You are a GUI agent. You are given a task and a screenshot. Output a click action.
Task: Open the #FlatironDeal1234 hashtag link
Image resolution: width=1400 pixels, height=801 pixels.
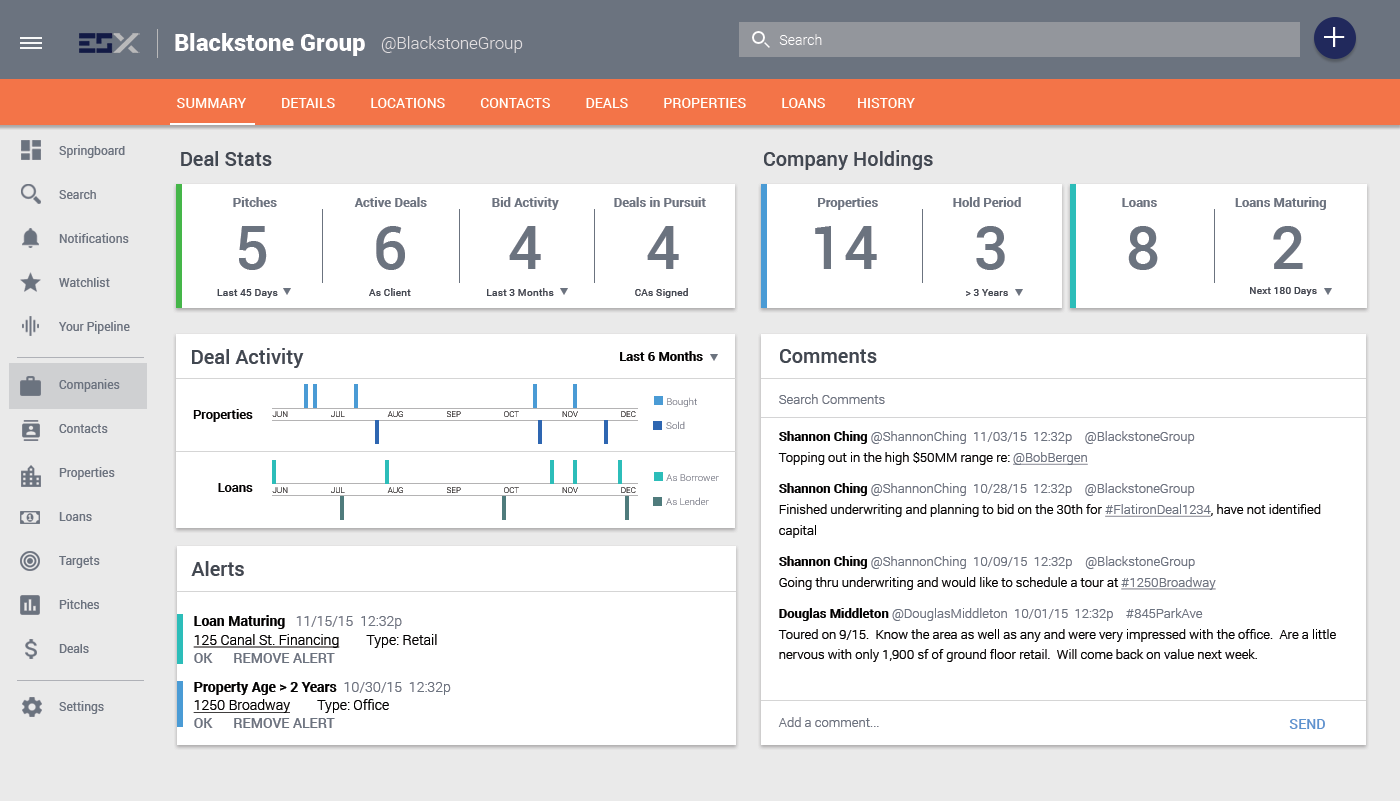[x=1157, y=509]
